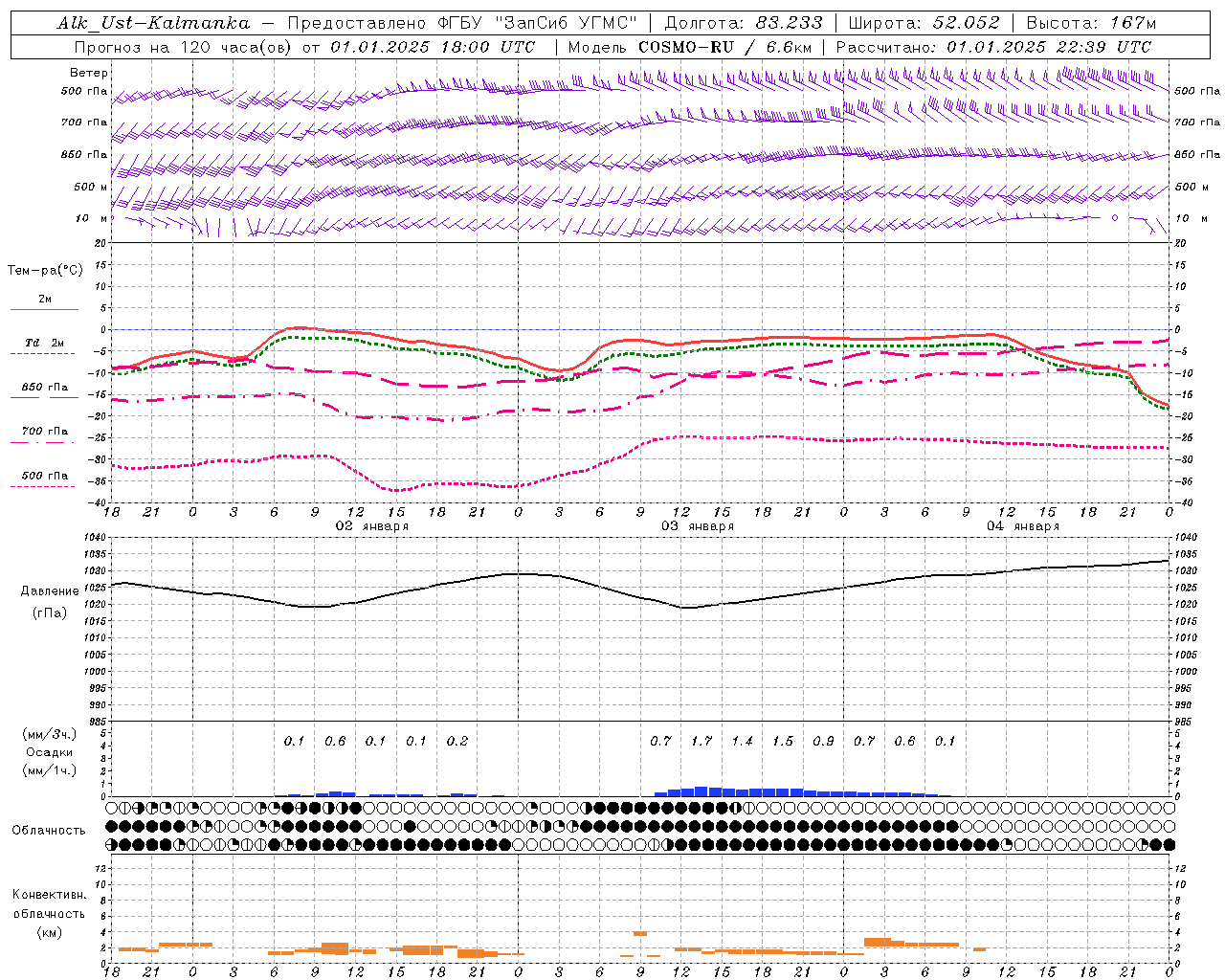
Task: Click the model name COSMO-RU / 6.6км
Action: tap(724, 47)
